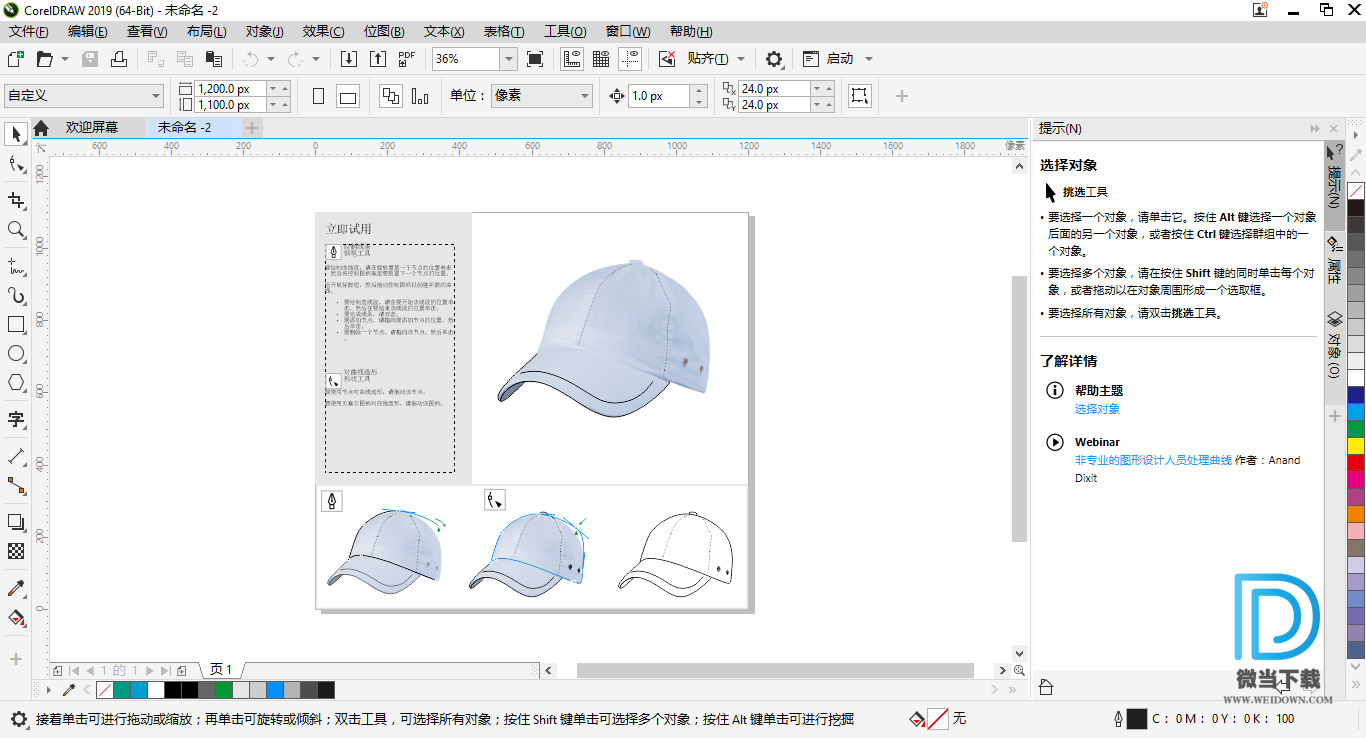Open the Open-file arrow dropdown
Viewport: 1366px width, 738px height.
[x=65, y=59]
